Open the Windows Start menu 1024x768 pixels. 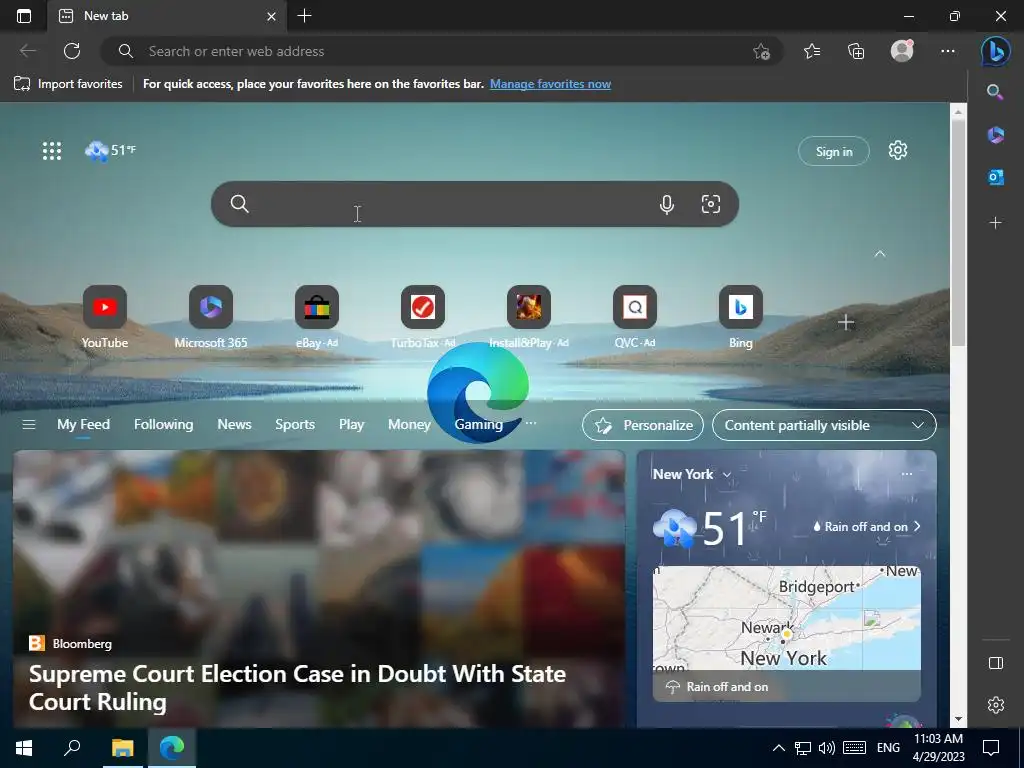point(24,748)
